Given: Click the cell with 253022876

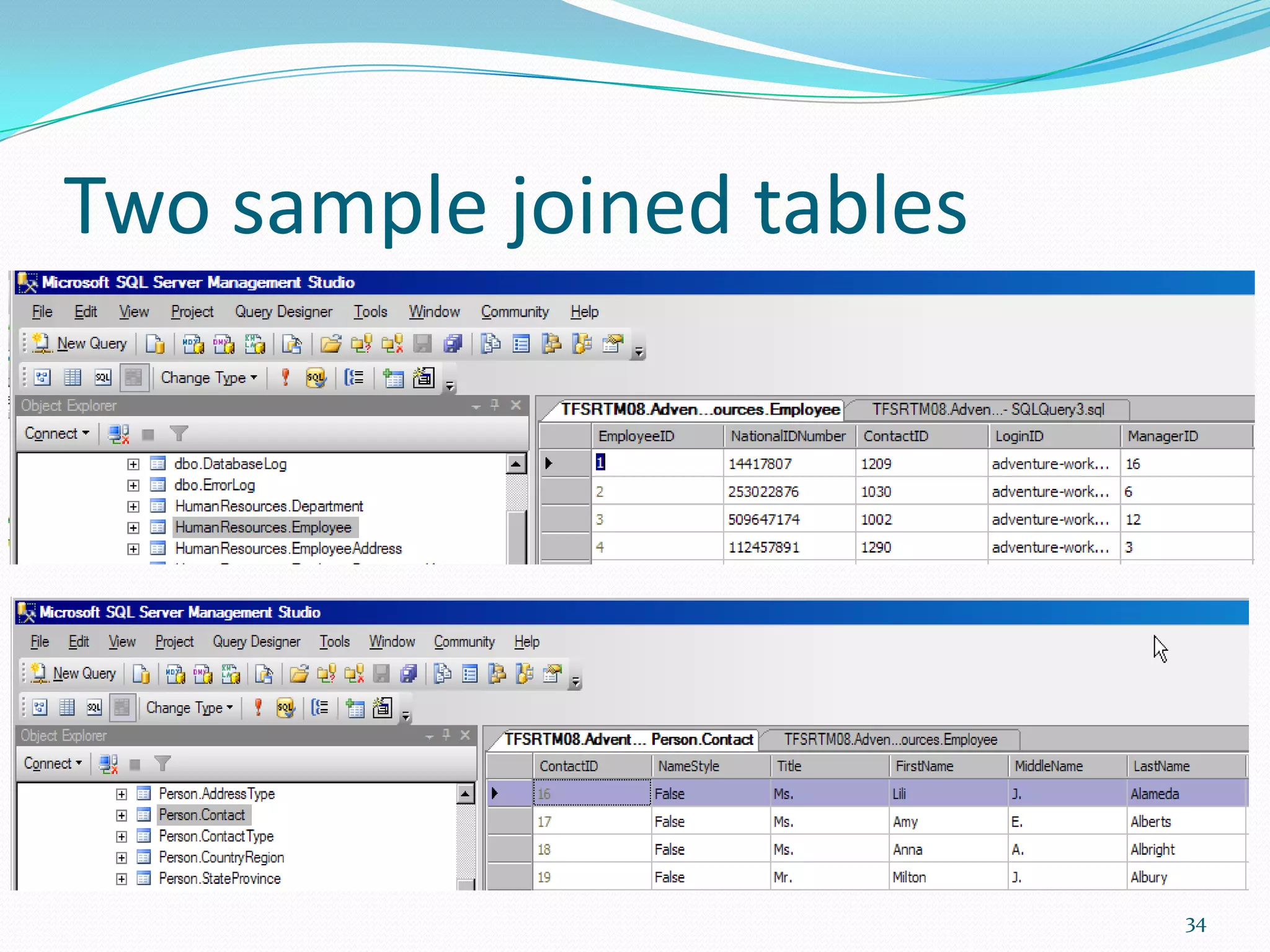Looking at the screenshot, I should coord(789,491).
